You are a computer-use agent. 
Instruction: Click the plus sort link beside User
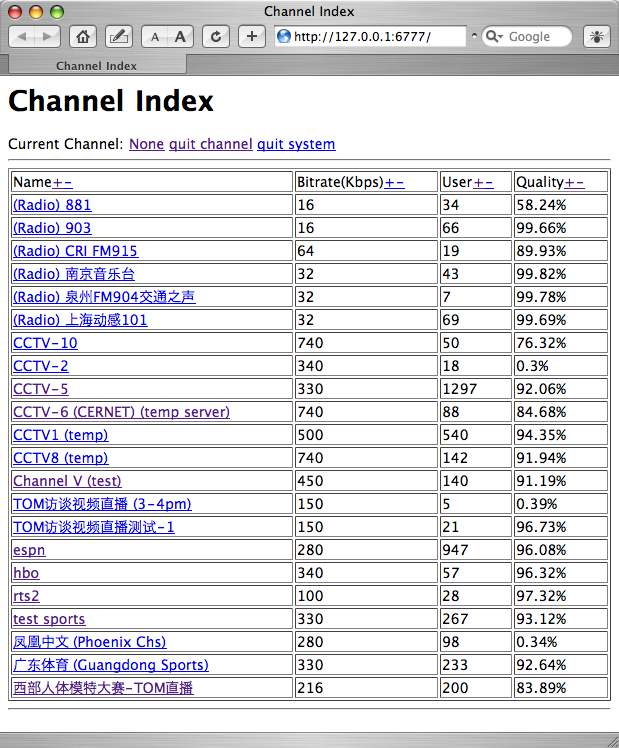478,182
